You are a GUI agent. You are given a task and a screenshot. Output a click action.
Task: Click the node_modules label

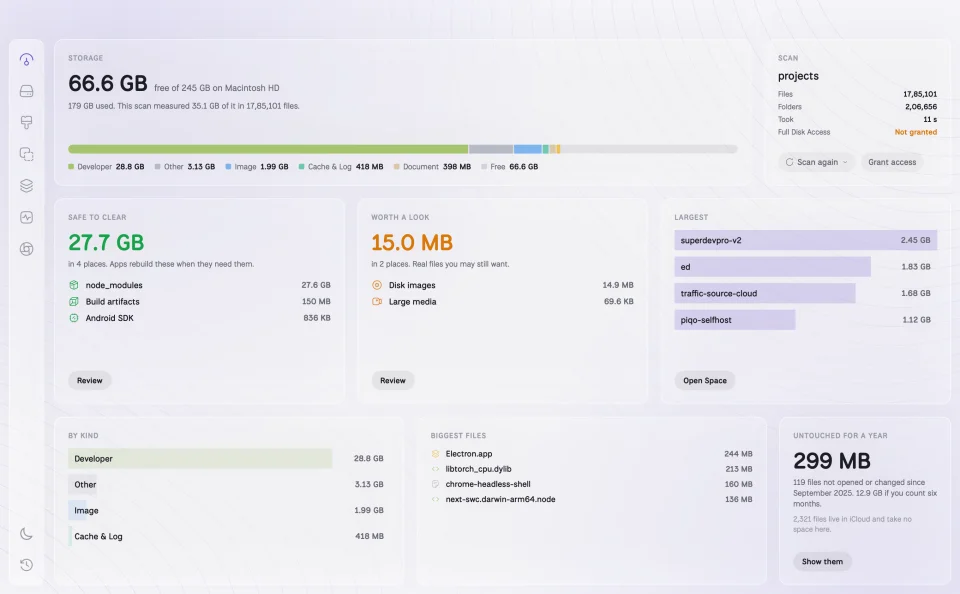pyautogui.click(x=114, y=285)
